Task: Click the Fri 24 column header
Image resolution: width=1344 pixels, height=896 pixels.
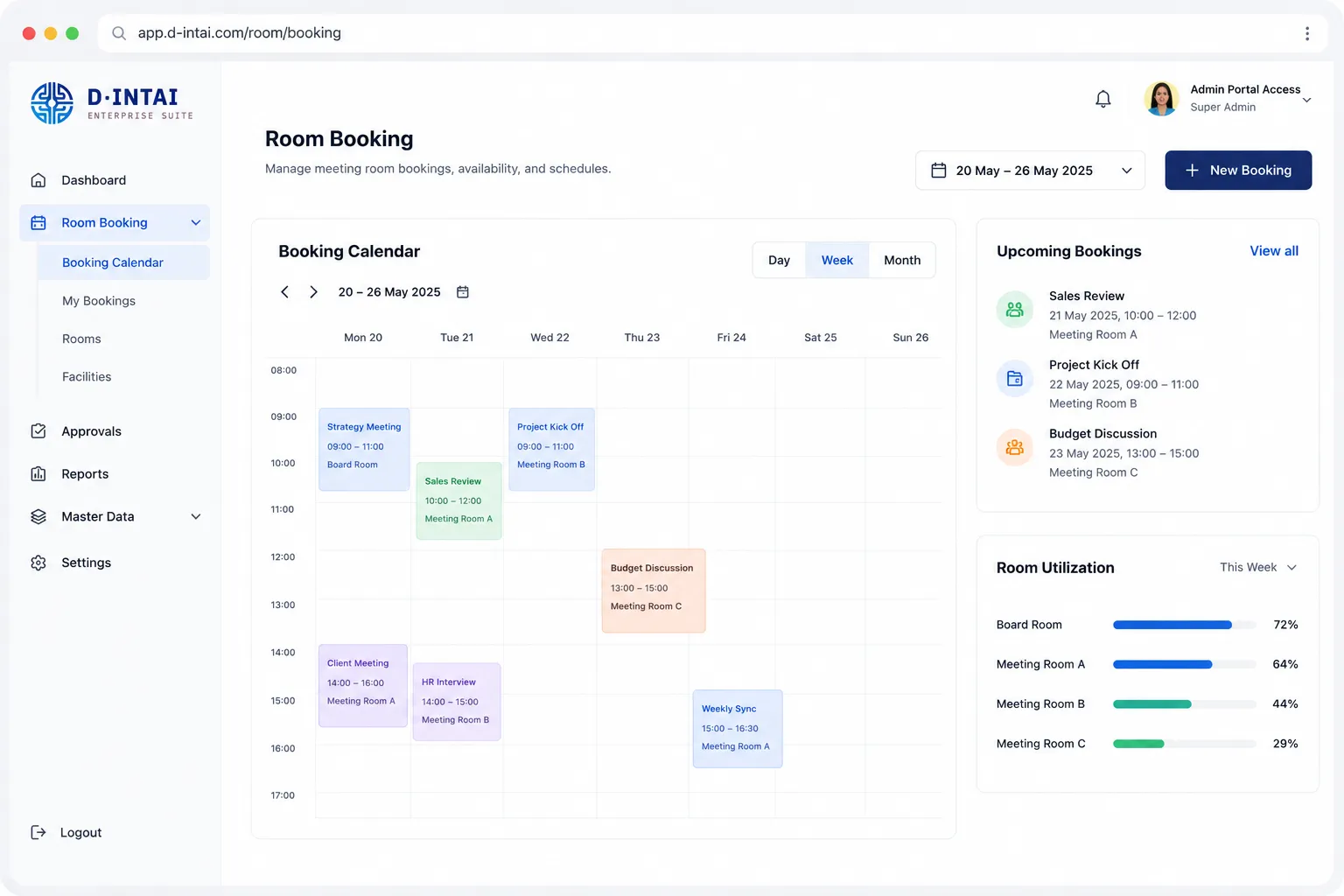Action: point(731,338)
